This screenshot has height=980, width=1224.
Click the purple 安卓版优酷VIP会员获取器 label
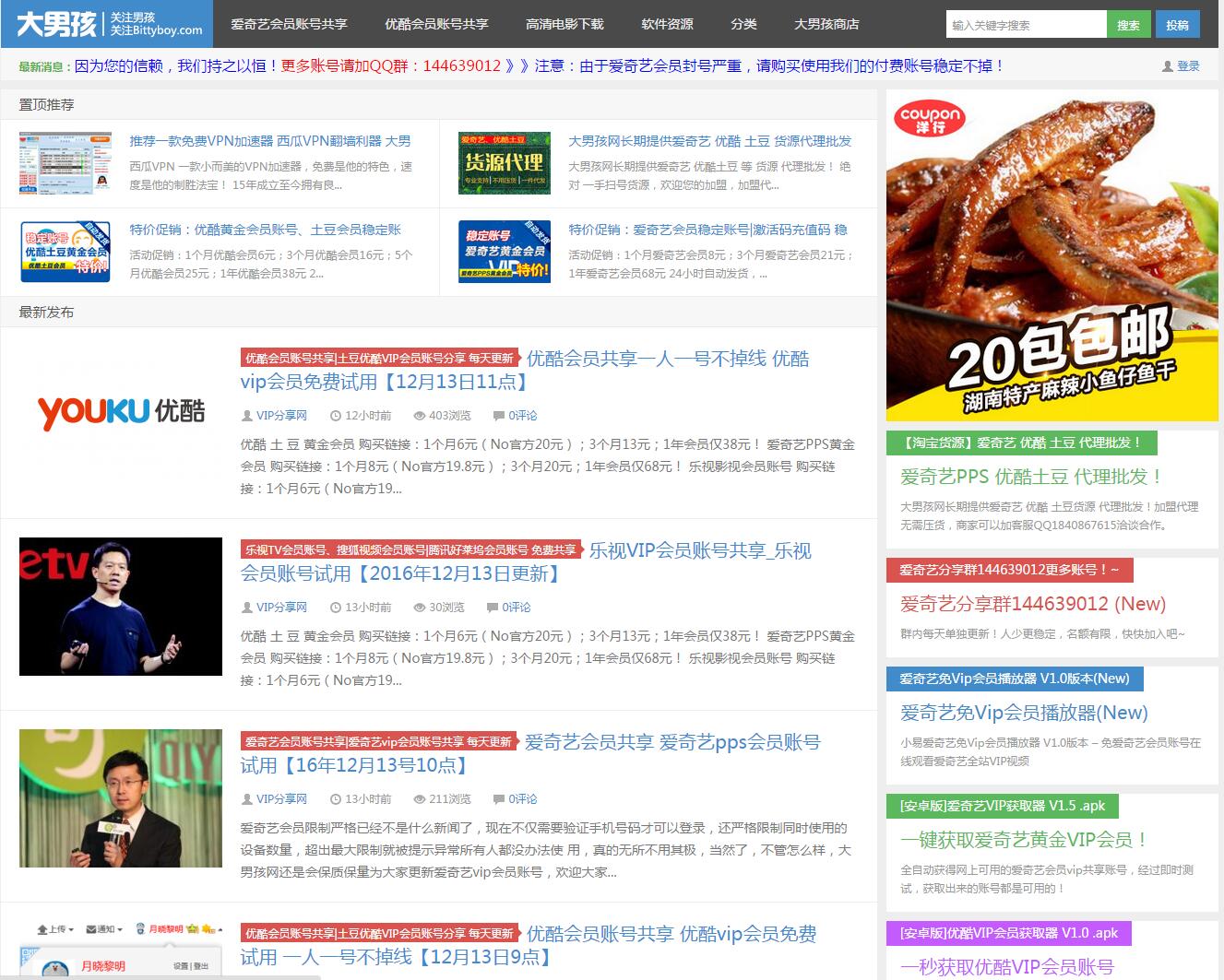[1009, 933]
